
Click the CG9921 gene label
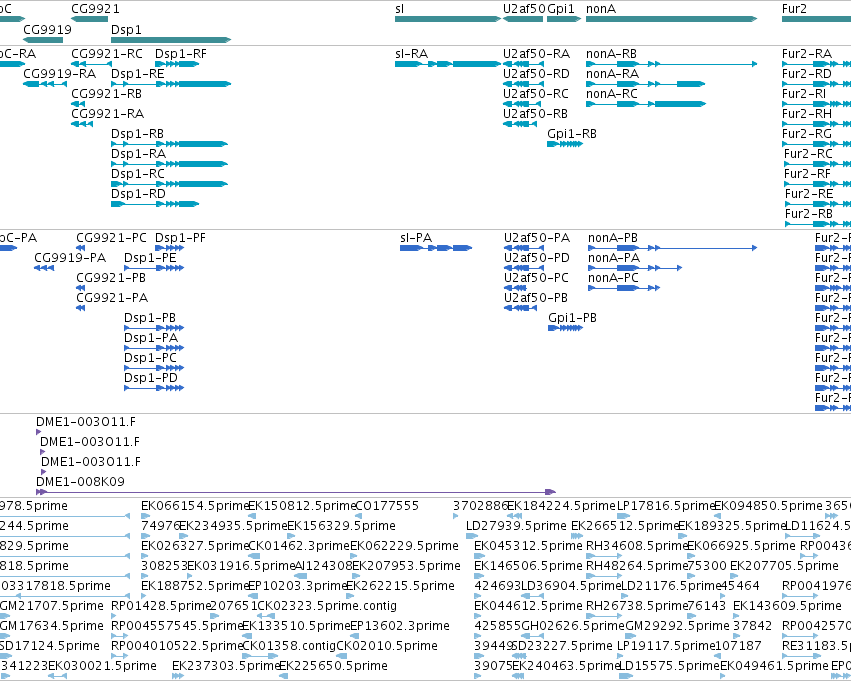[x=96, y=9]
